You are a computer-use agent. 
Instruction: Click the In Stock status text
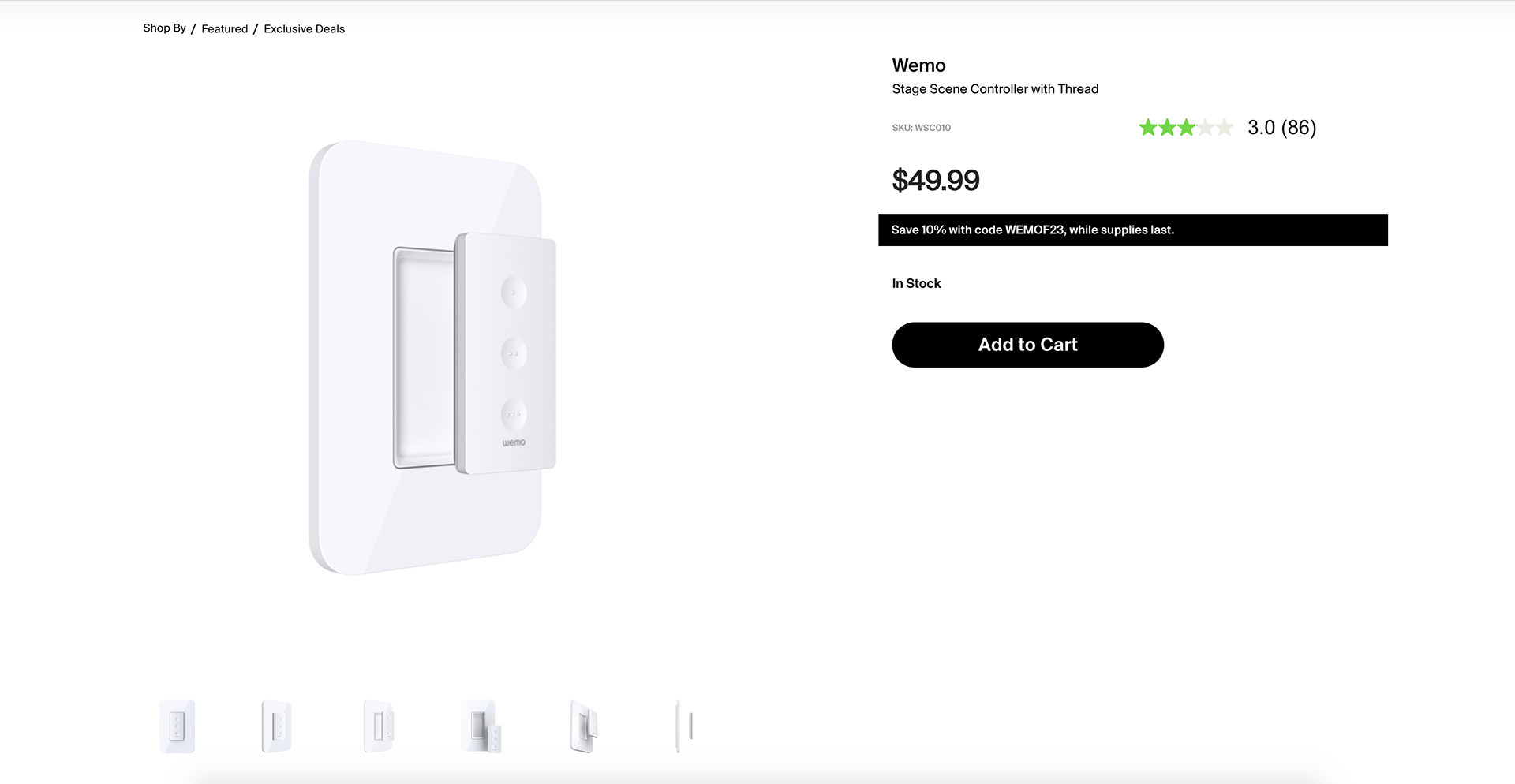click(916, 284)
